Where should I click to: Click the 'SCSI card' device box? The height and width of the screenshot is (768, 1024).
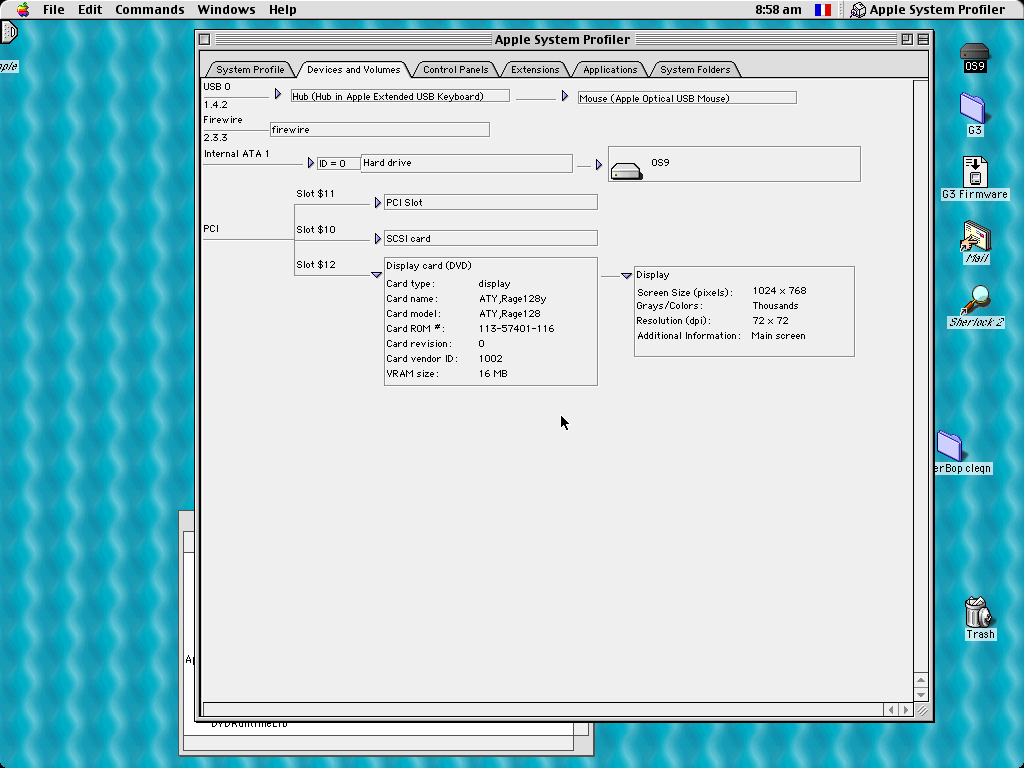[x=490, y=238]
